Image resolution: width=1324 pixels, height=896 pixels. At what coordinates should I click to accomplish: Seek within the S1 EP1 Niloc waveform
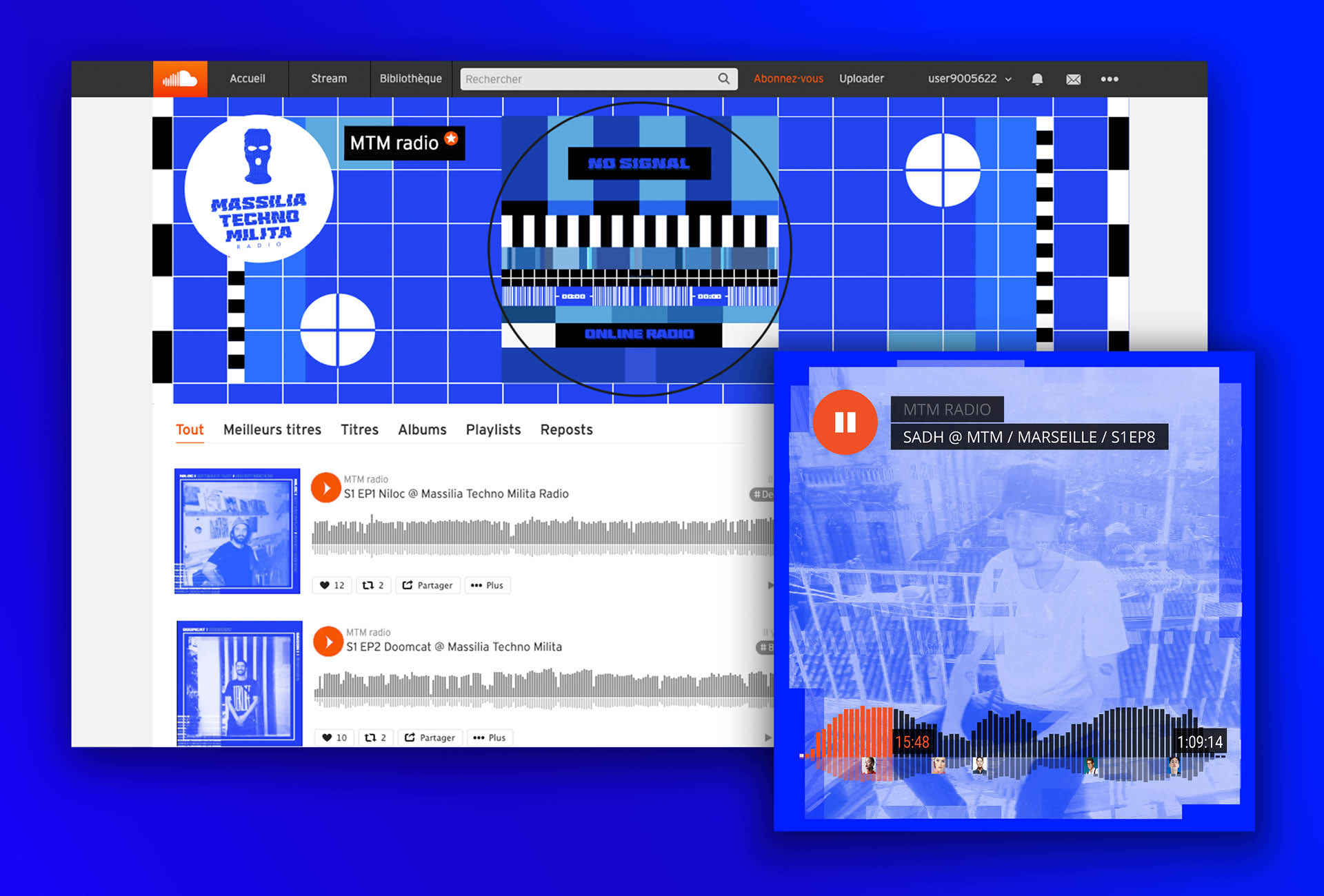(543, 537)
